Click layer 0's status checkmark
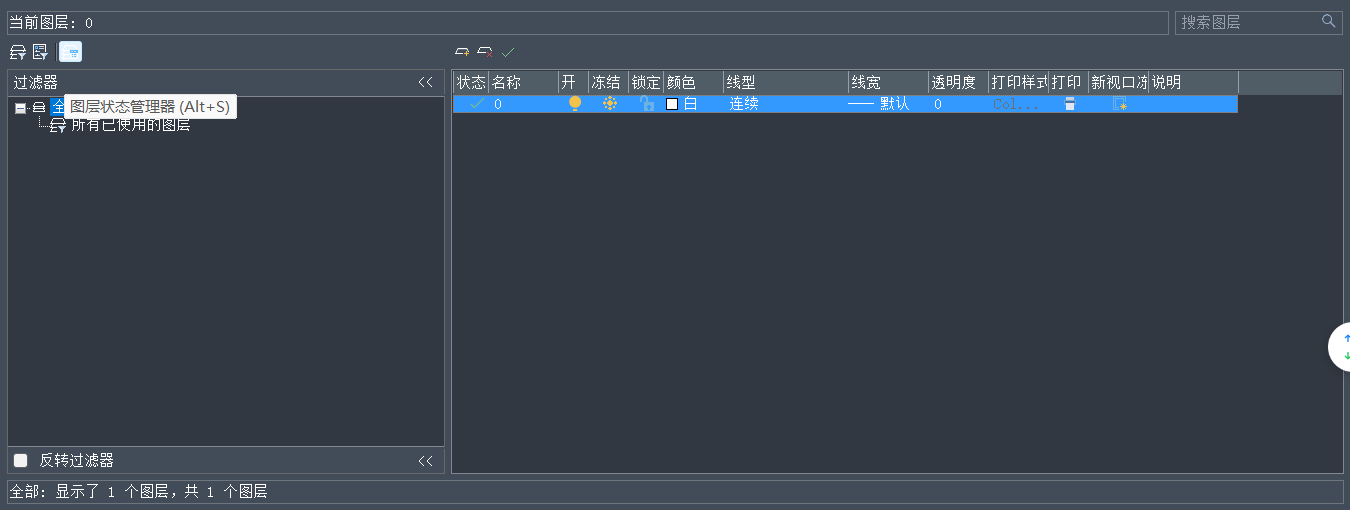 (476, 104)
